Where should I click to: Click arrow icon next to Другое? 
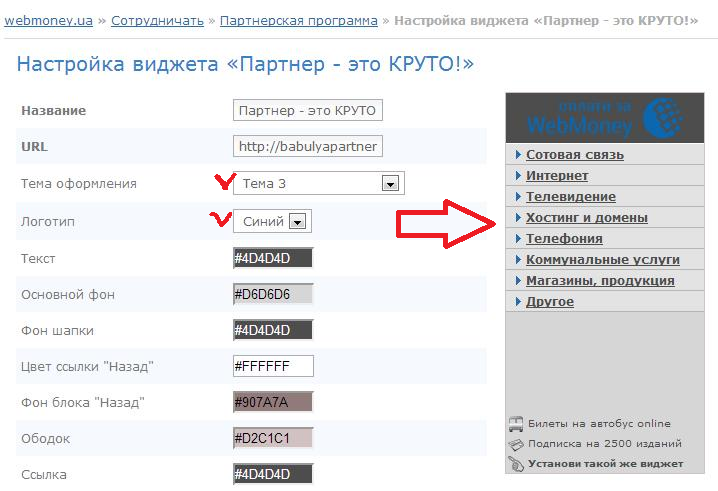pyautogui.click(x=518, y=302)
